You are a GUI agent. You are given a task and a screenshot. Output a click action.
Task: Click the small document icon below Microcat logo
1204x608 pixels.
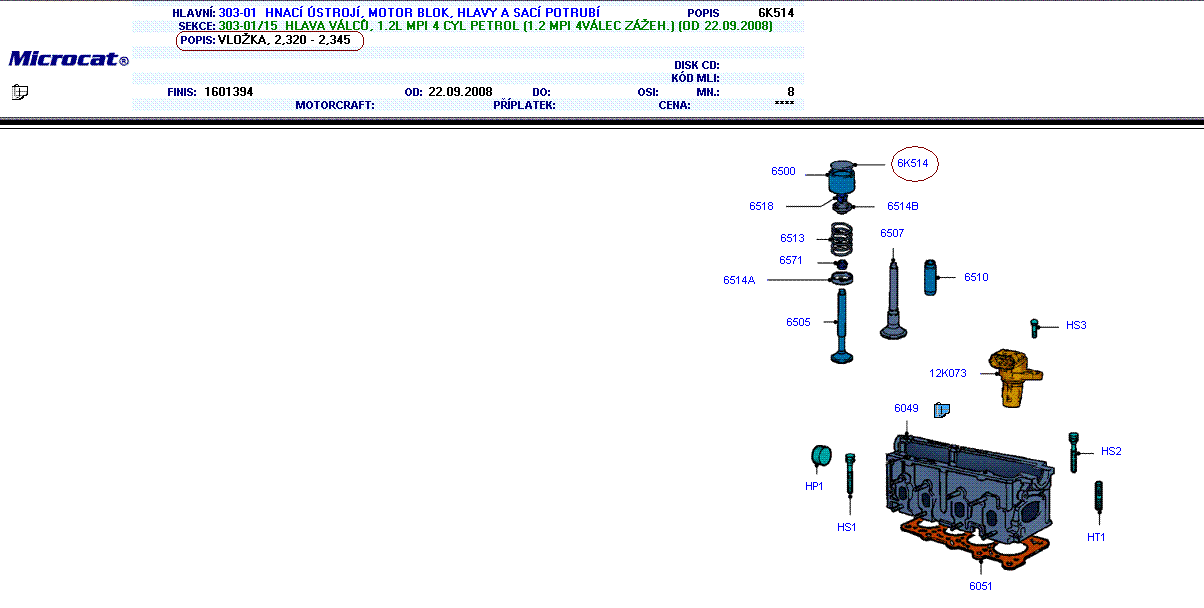click(20, 92)
